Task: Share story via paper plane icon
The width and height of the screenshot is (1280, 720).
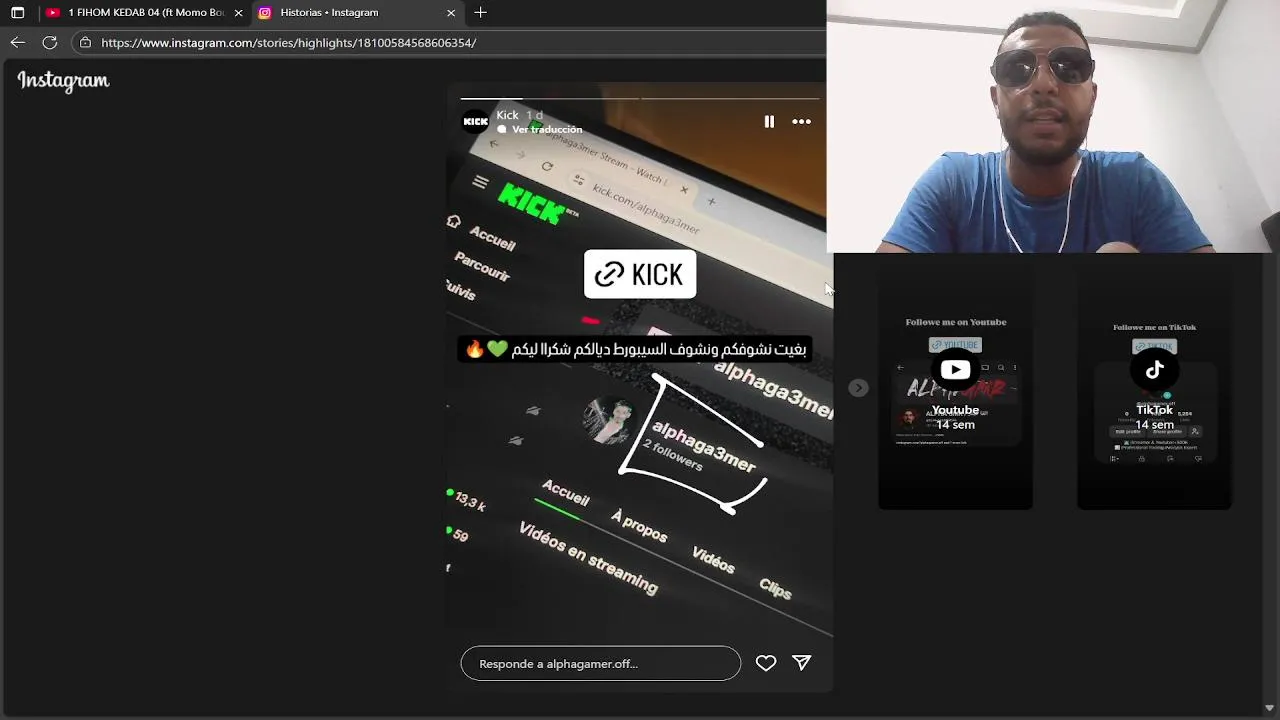Action: (x=802, y=663)
